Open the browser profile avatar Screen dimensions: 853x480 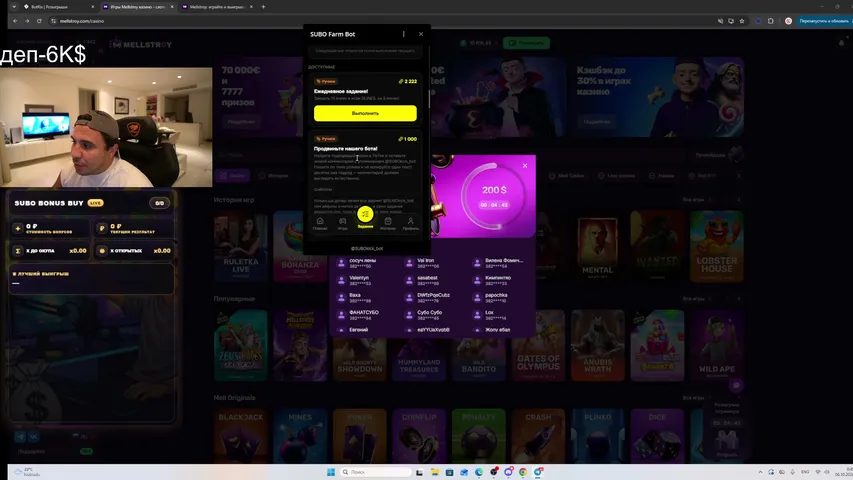788,21
